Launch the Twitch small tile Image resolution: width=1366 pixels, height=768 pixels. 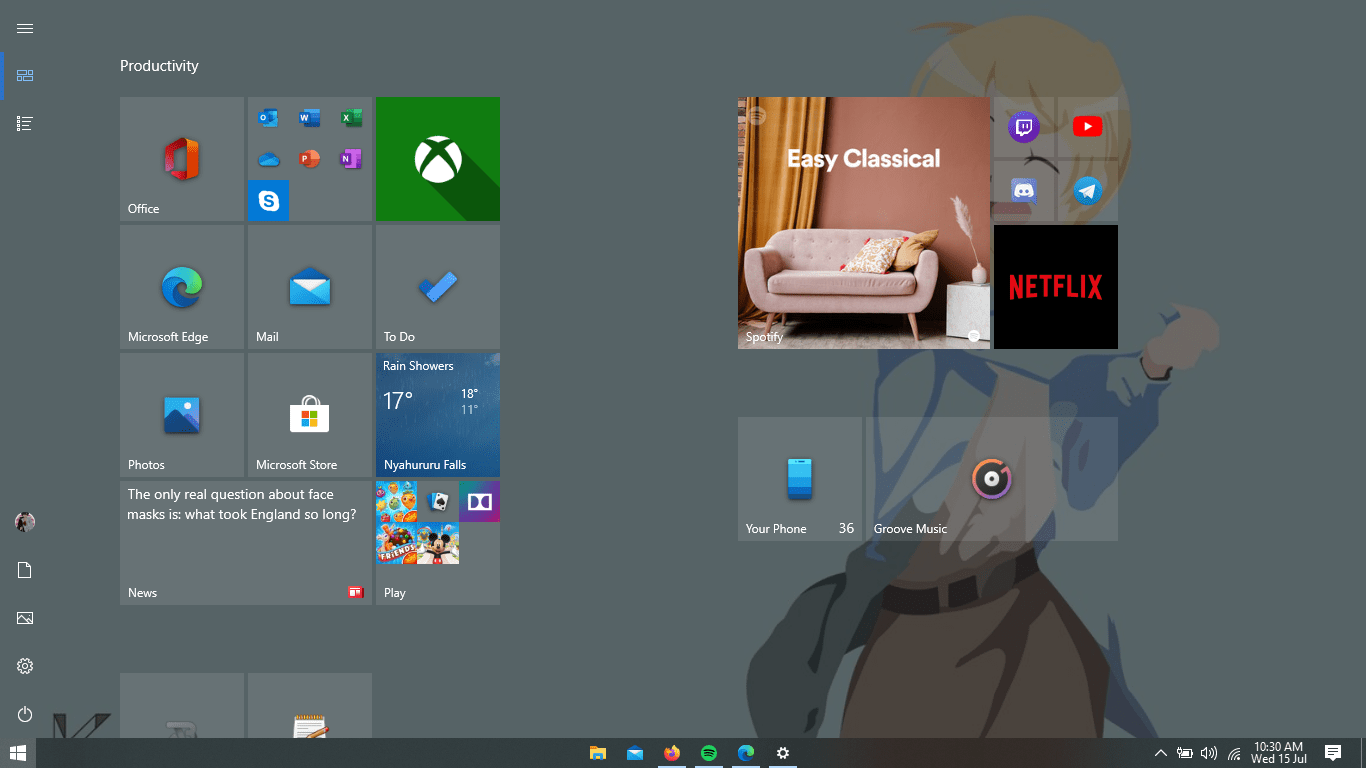point(1023,127)
